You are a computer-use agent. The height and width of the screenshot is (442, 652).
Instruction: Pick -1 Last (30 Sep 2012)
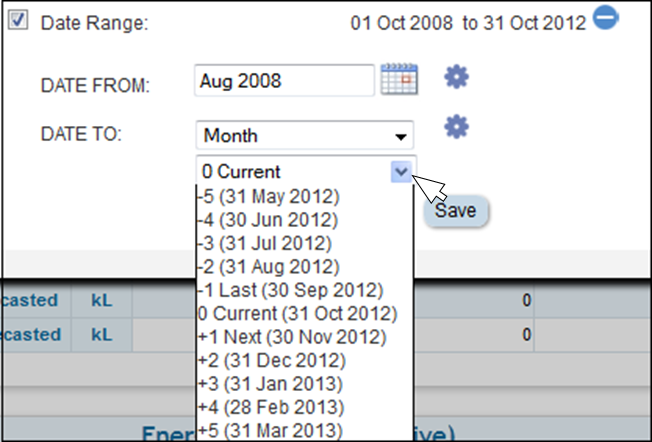pyautogui.click(x=290, y=290)
